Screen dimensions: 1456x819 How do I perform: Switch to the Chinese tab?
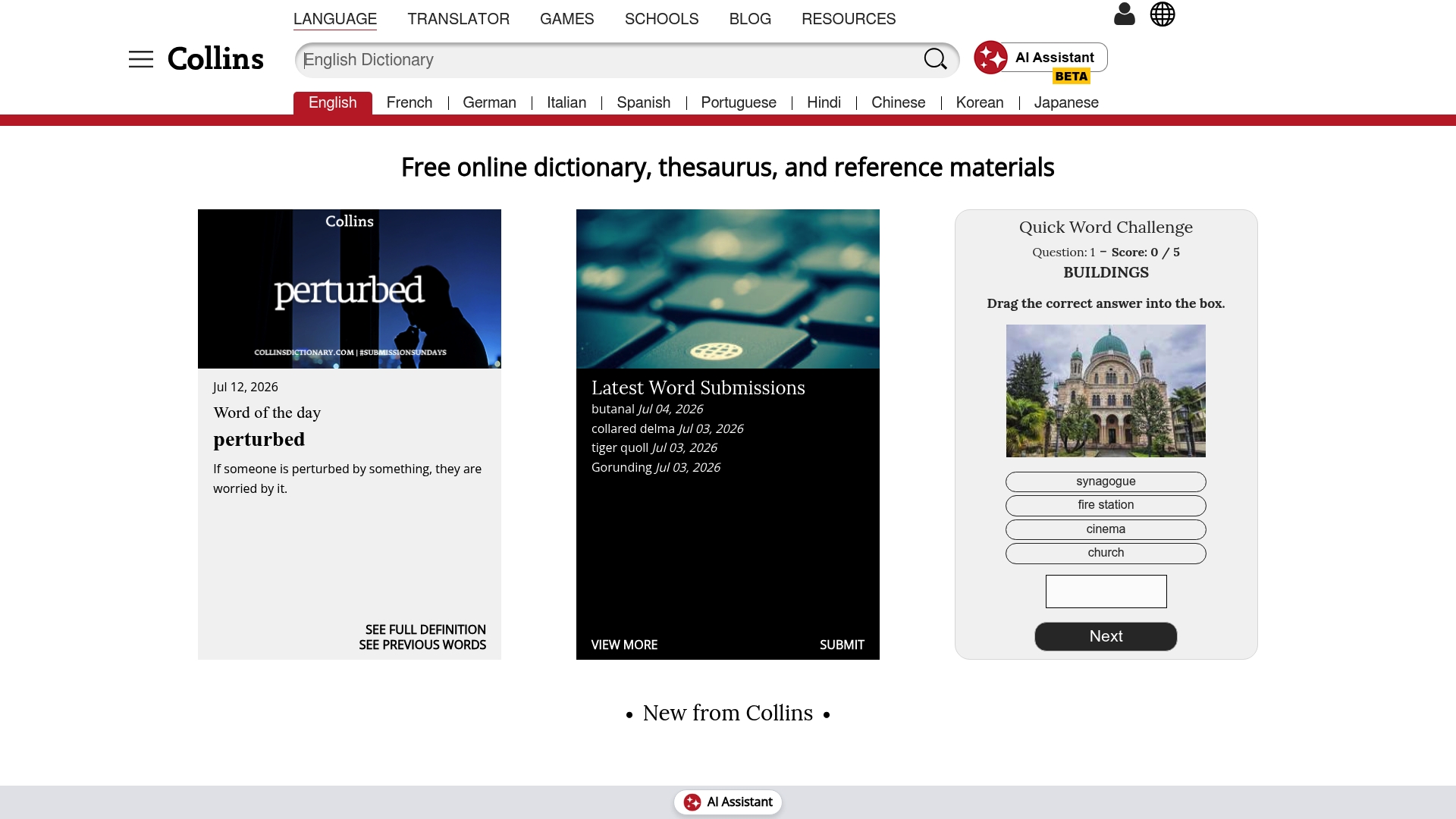(898, 102)
